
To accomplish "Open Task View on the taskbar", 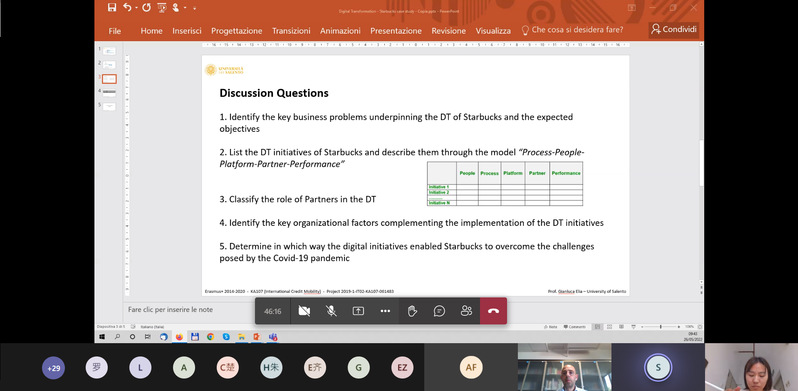I will [x=148, y=337].
